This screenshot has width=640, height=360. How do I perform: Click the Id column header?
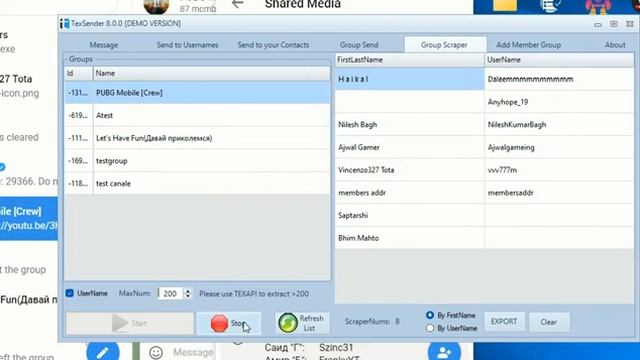[79, 73]
